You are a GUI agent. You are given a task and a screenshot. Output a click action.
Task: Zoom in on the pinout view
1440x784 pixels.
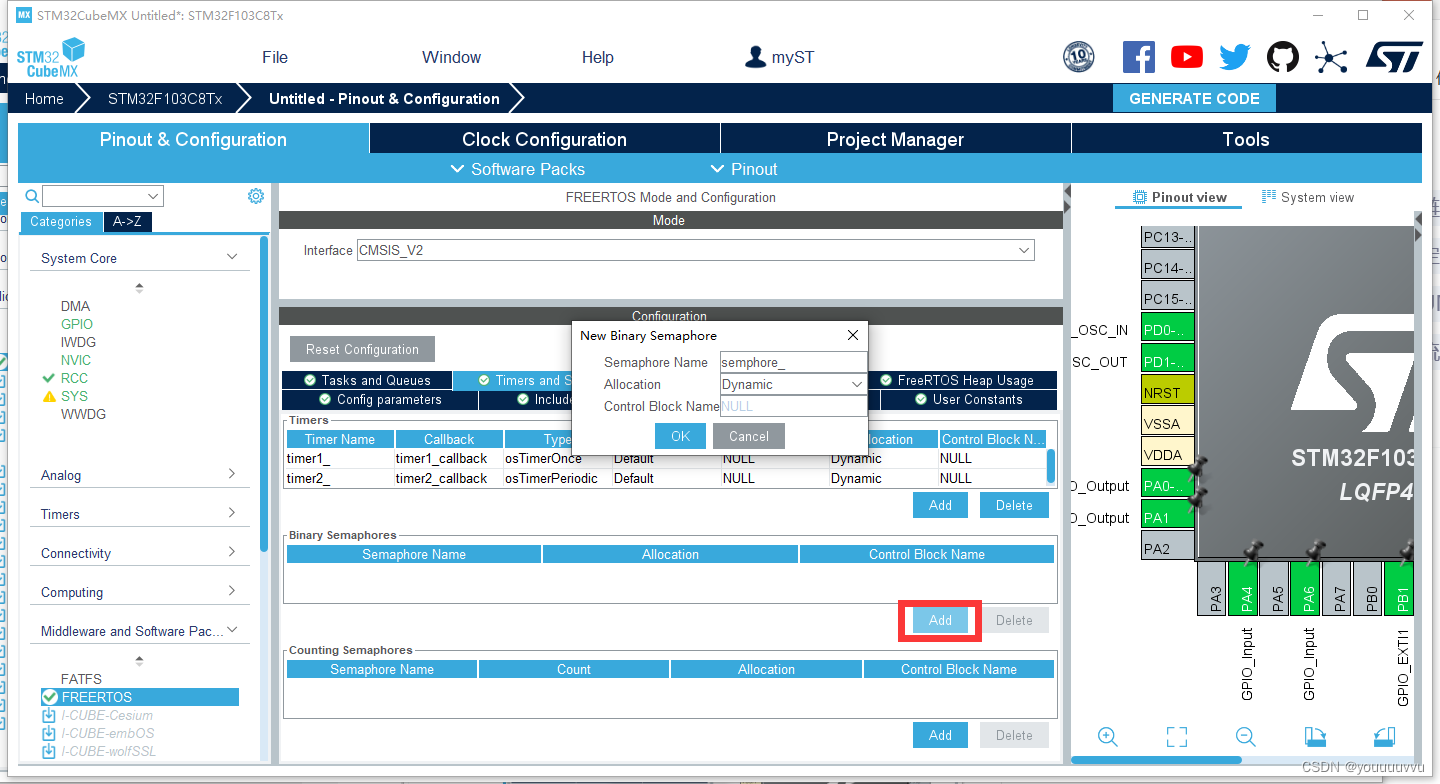[1107, 737]
